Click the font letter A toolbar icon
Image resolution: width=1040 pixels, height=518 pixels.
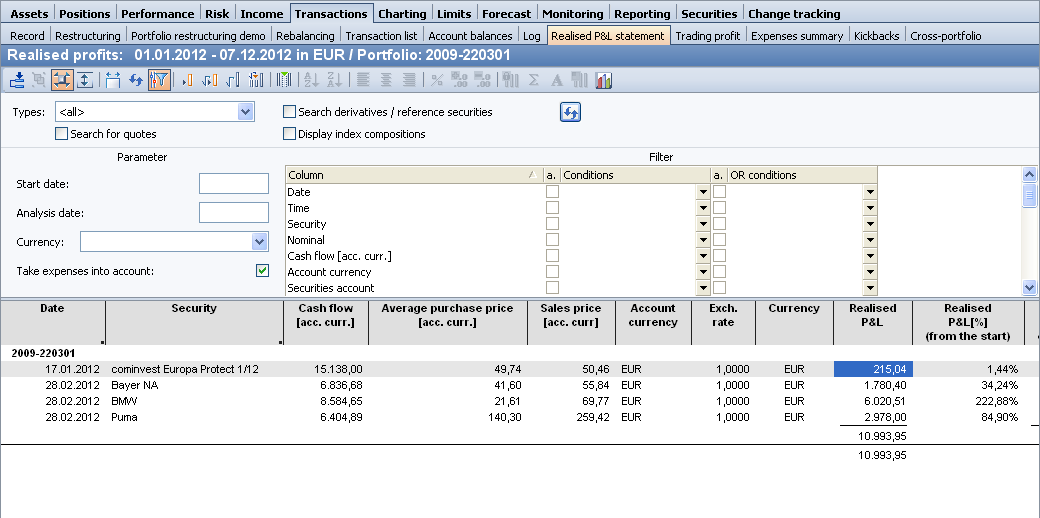(x=557, y=81)
